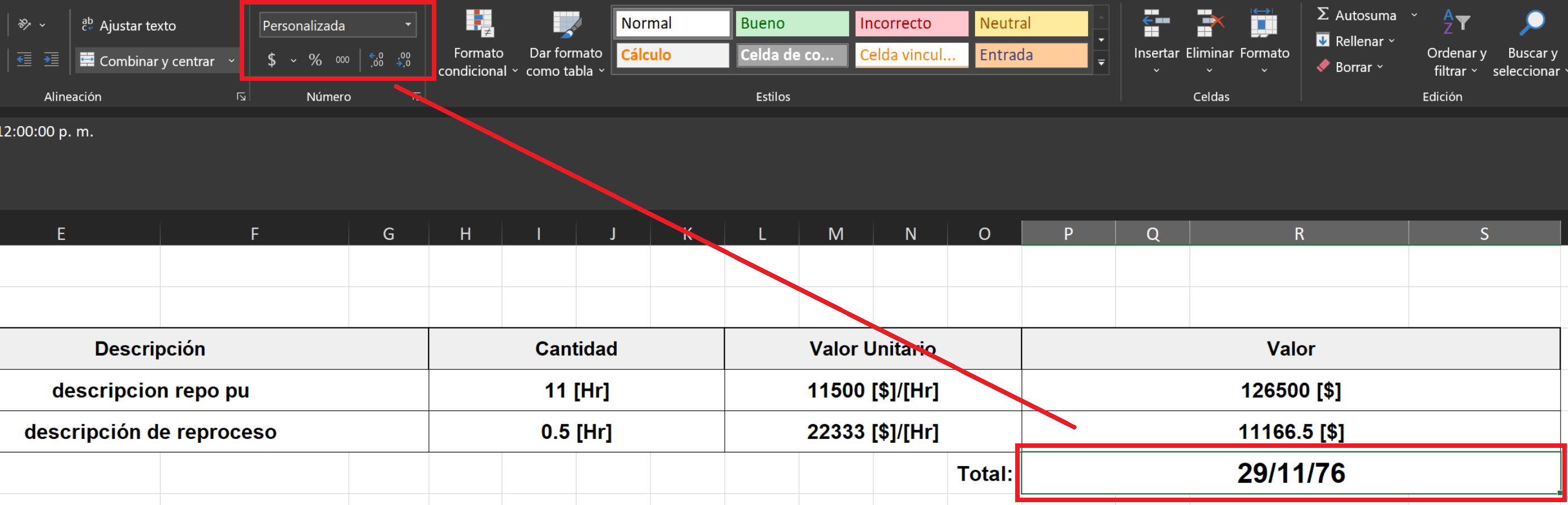Apply the thousands separator style
The height and width of the screenshot is (505, 1568).
point(342,60)
